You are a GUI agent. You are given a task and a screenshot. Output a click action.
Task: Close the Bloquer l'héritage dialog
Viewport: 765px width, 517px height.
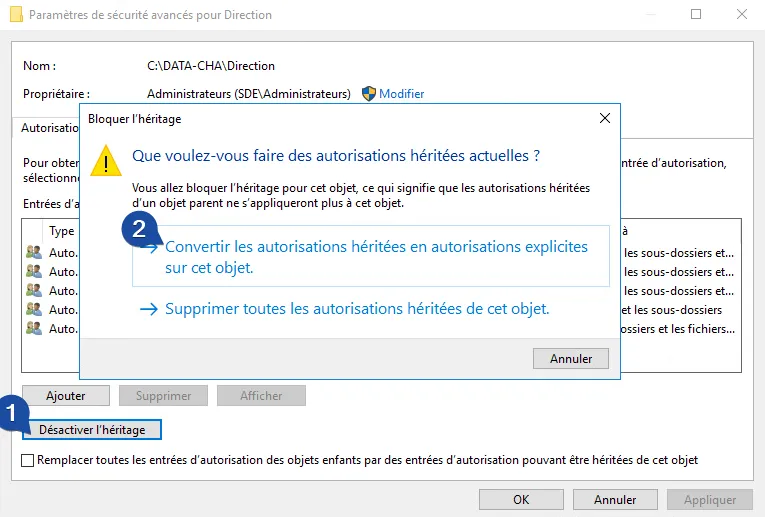click(x=604, y=118)
